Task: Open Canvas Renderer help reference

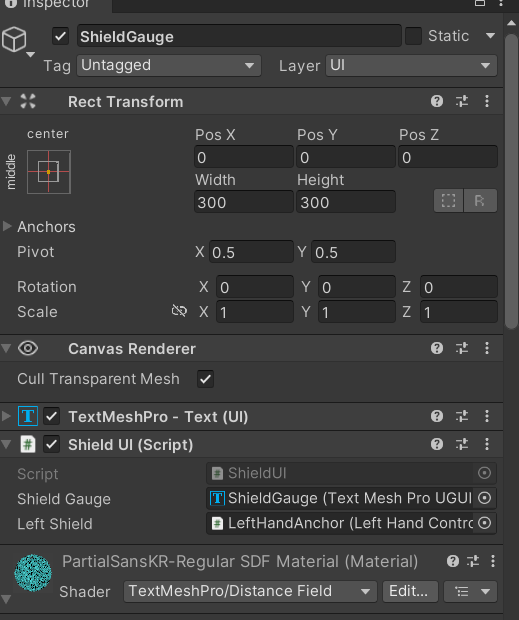Action: tap(437, 348)
